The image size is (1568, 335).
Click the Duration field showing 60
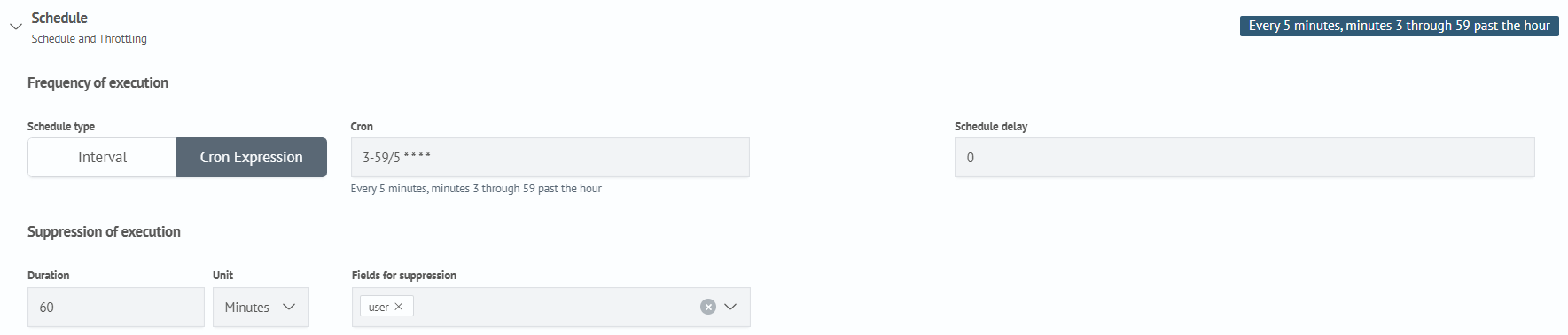point(116,307)
